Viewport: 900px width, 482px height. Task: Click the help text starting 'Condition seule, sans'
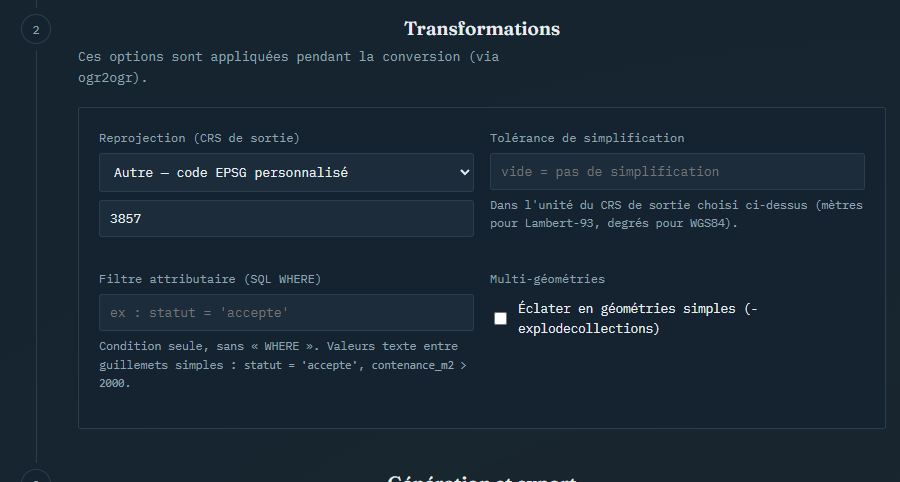tap(282, 365)
